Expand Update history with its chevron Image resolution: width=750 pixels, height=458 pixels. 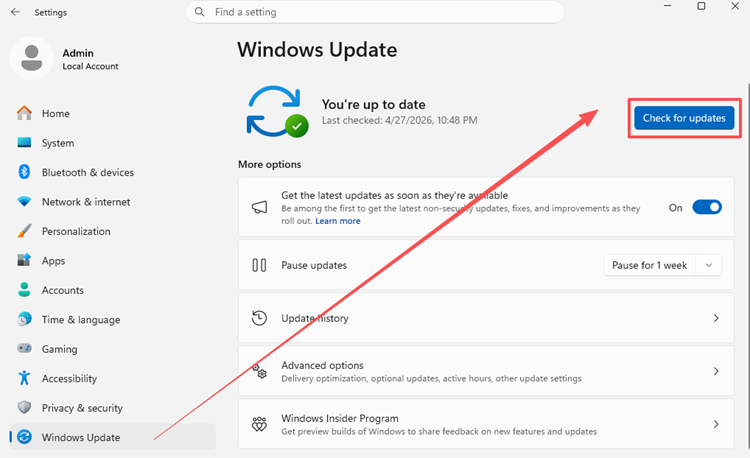pos(716,318)
